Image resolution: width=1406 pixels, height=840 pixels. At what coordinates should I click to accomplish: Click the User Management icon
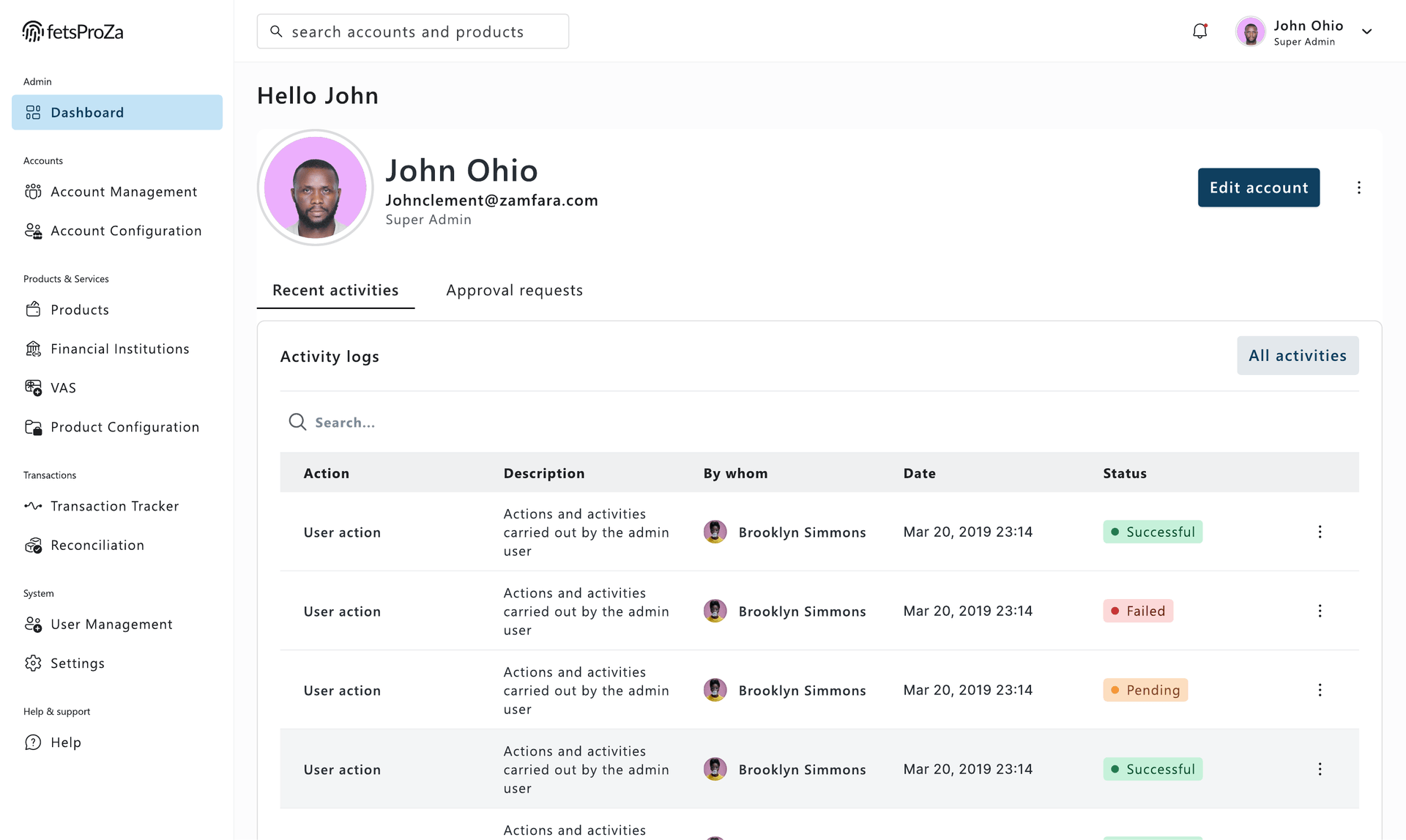pyautogui.click(x=33, y=624)
